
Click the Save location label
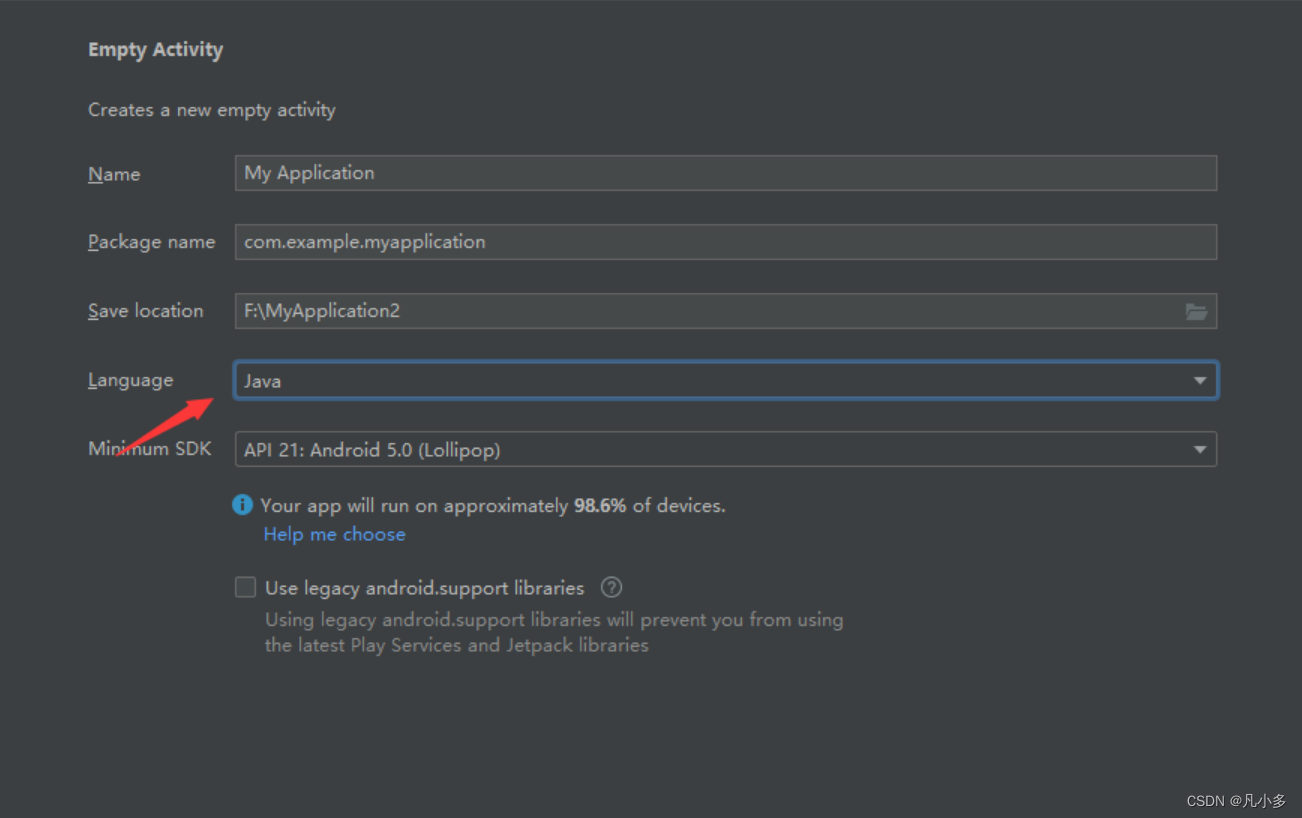point(146,311)
